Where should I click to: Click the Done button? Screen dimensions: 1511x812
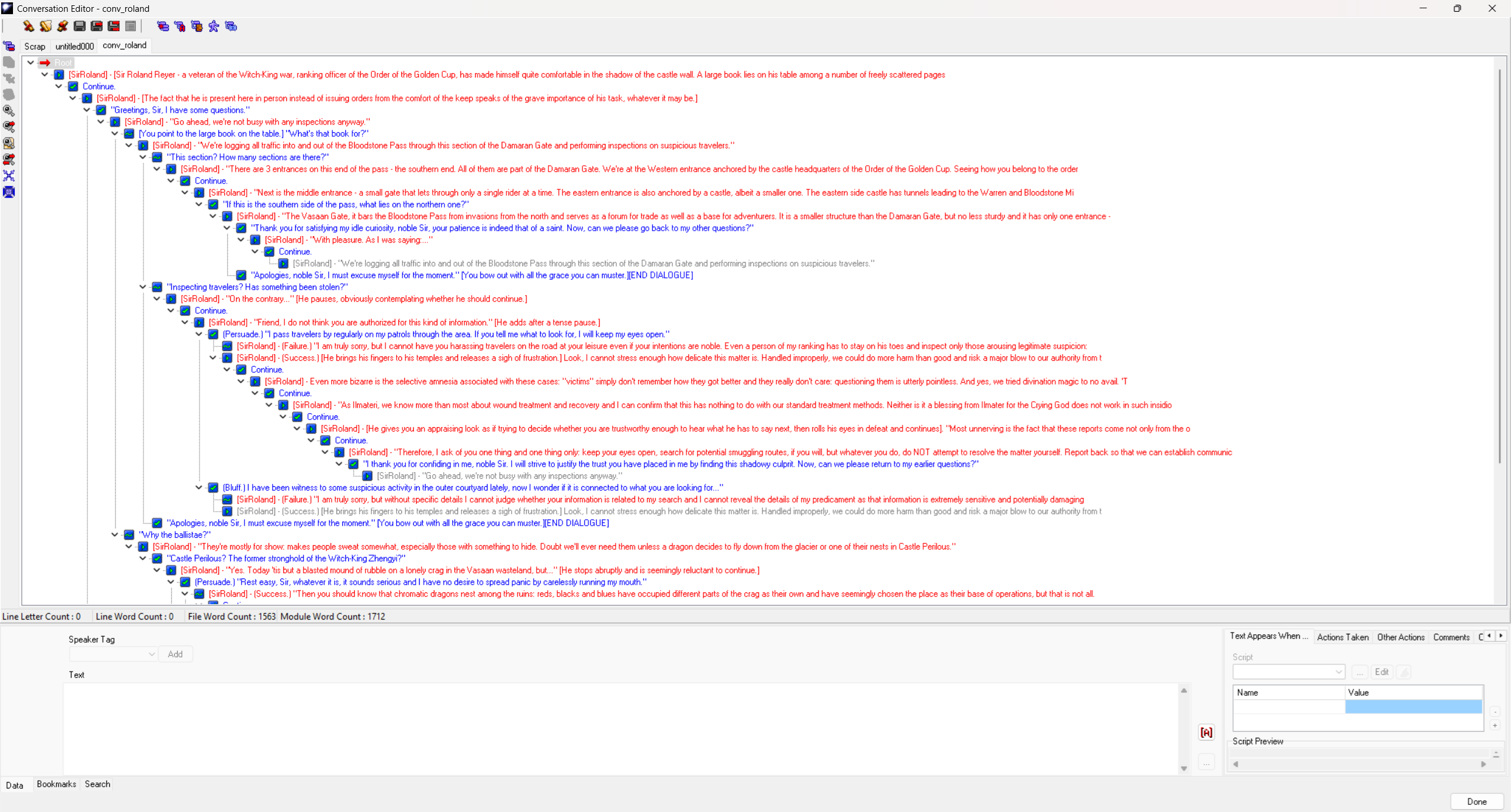click(1477, 801)
